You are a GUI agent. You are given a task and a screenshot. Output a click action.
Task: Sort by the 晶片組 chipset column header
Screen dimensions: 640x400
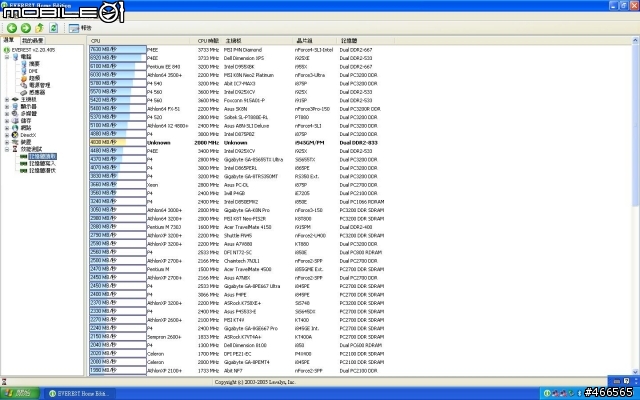click(315, 41)
